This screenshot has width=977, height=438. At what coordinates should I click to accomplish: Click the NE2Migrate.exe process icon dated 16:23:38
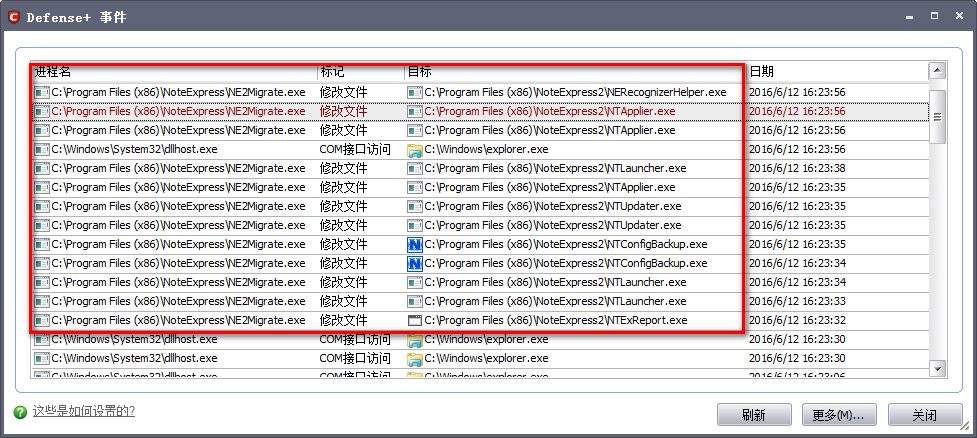pyautogui.click(x=42, y=168)
